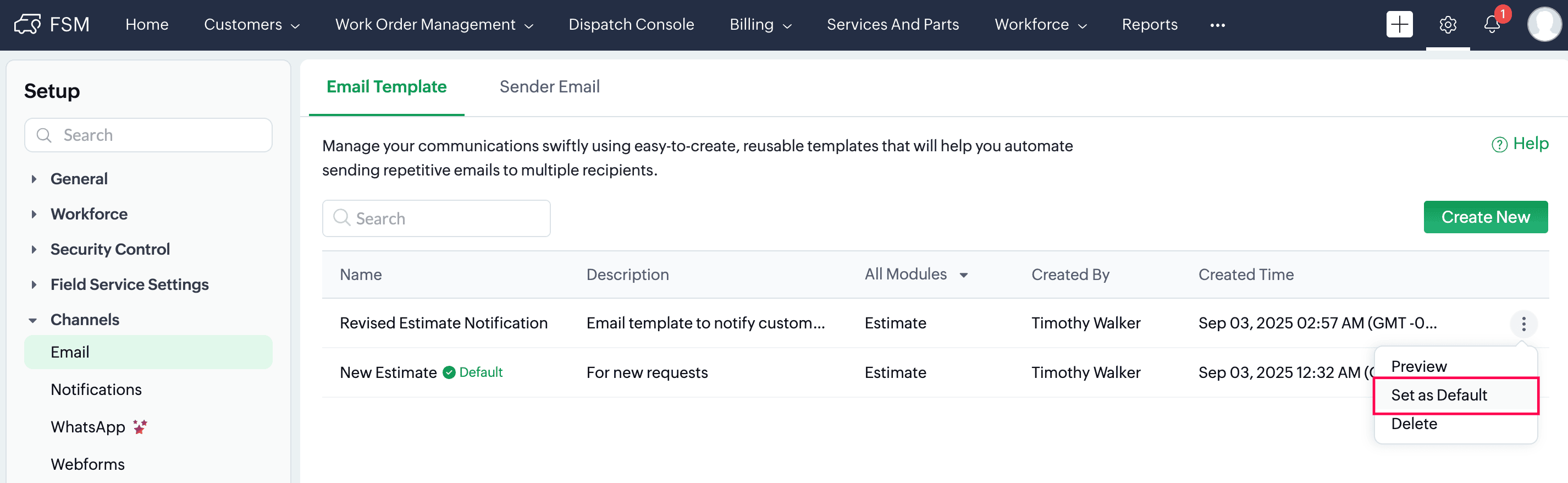Select Set as Default from context menu

click(1439, 396)
